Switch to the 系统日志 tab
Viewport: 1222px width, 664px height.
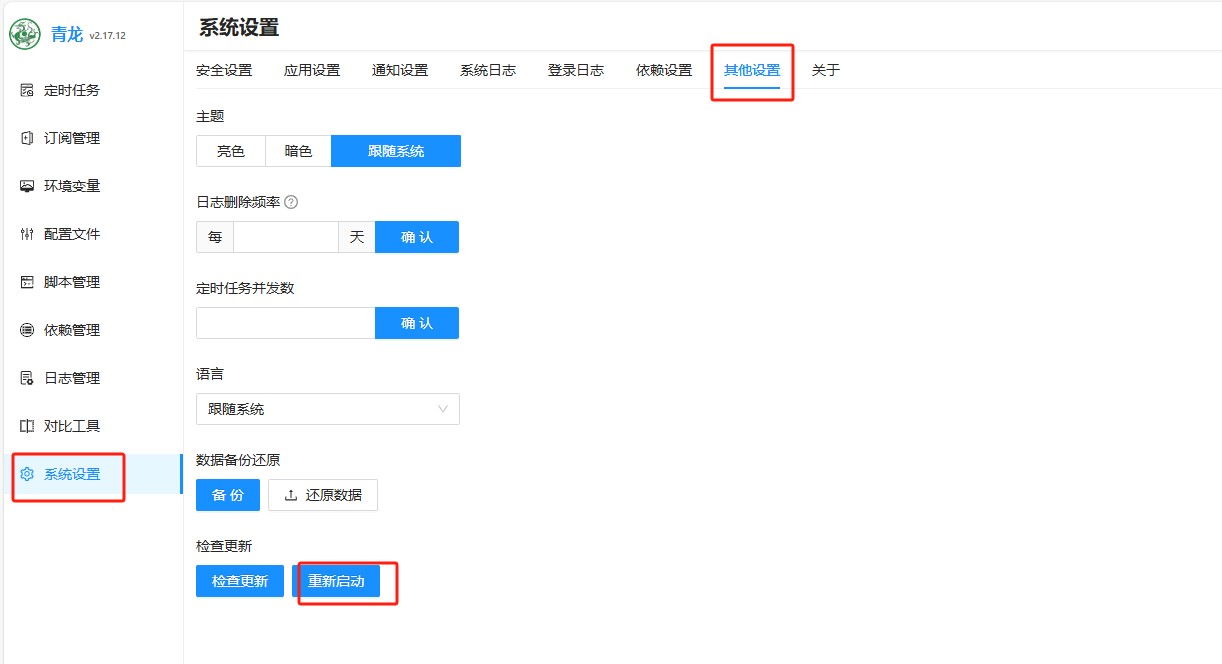point(488,70)
